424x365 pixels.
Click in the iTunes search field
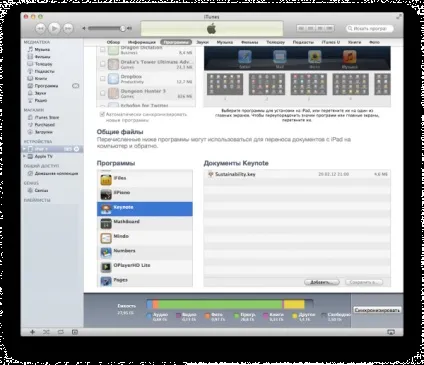point(370,29)
